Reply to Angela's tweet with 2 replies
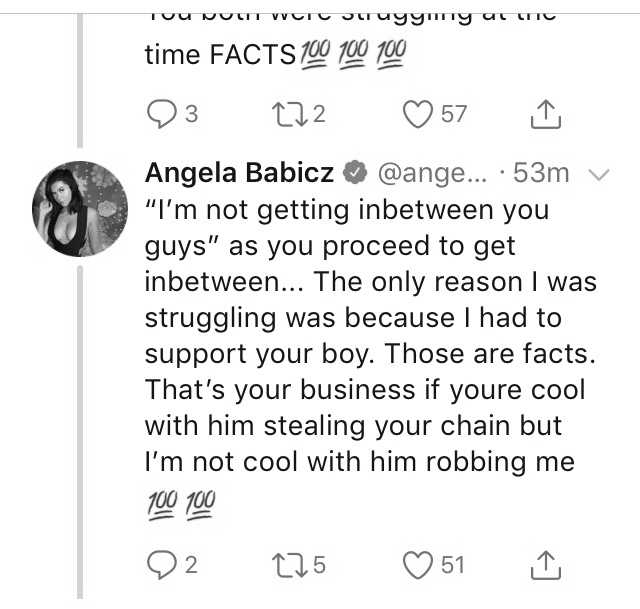The width and height of the screenshot is (640, 609). (172, 565)
